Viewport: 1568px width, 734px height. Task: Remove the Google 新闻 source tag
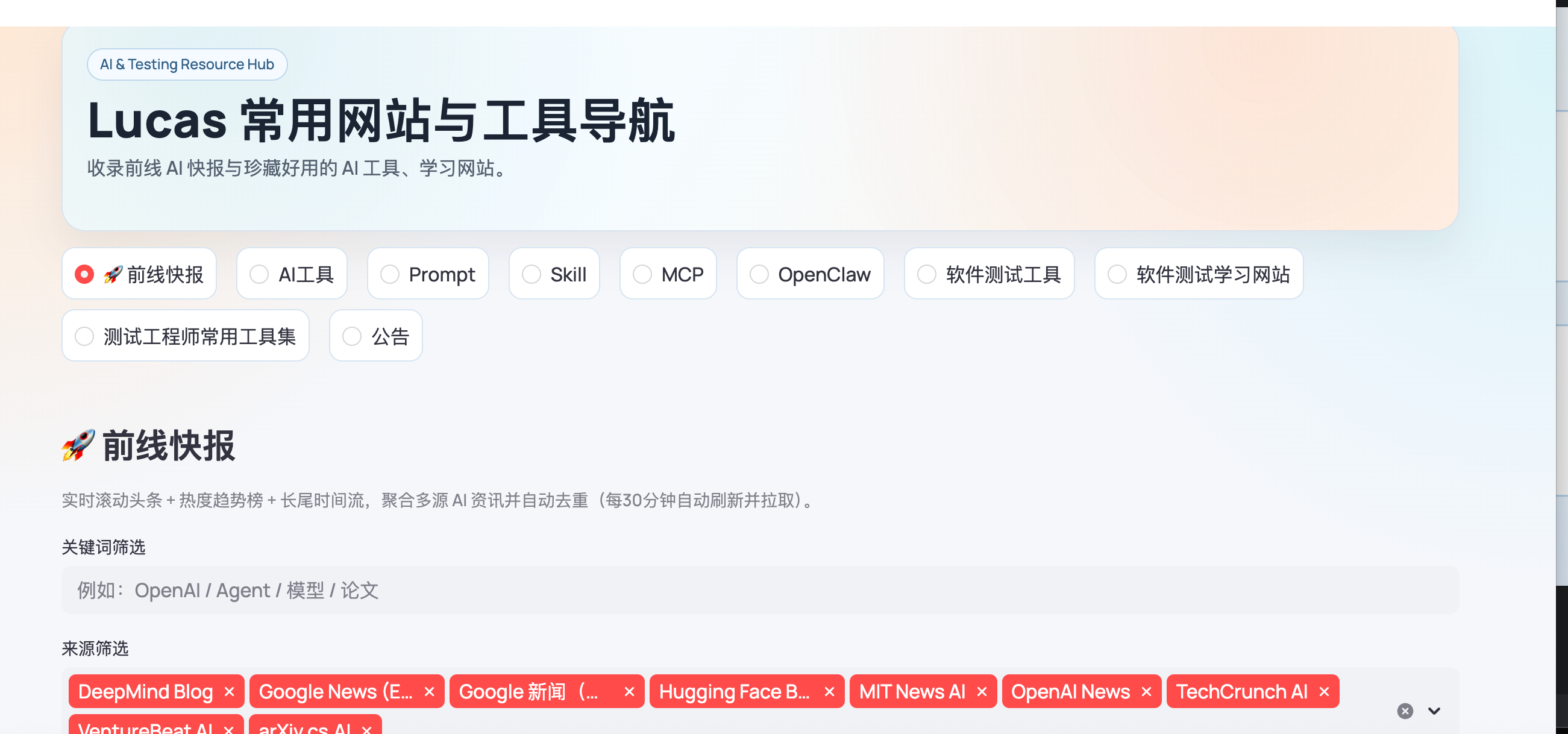coord(629,692)
